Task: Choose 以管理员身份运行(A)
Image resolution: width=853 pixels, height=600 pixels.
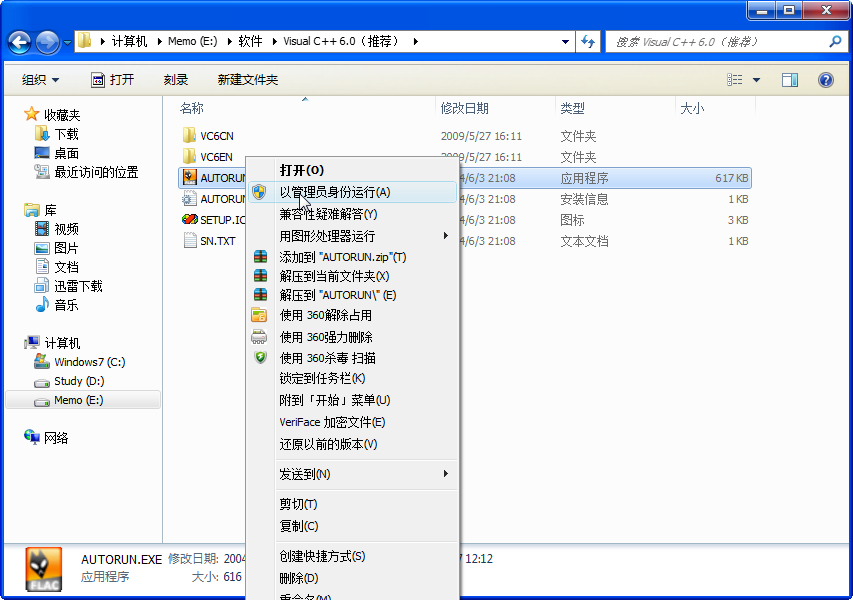Action: coord(352,192)
